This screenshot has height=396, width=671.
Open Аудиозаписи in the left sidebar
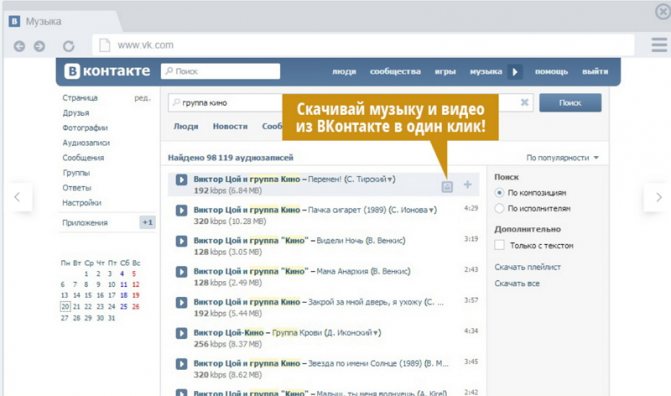86,143
